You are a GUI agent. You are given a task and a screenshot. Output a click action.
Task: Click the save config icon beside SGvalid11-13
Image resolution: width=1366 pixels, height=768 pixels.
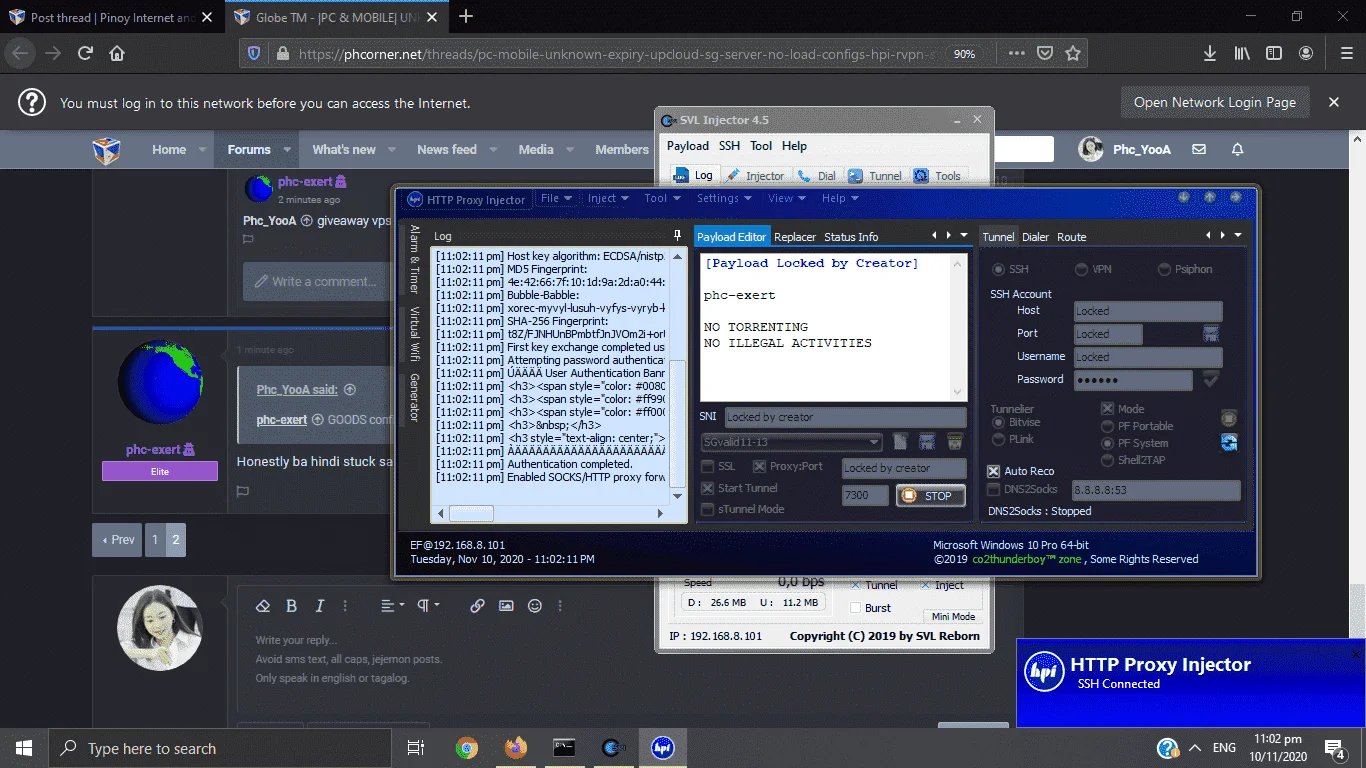pyautogui.click(x=927, y=441)
